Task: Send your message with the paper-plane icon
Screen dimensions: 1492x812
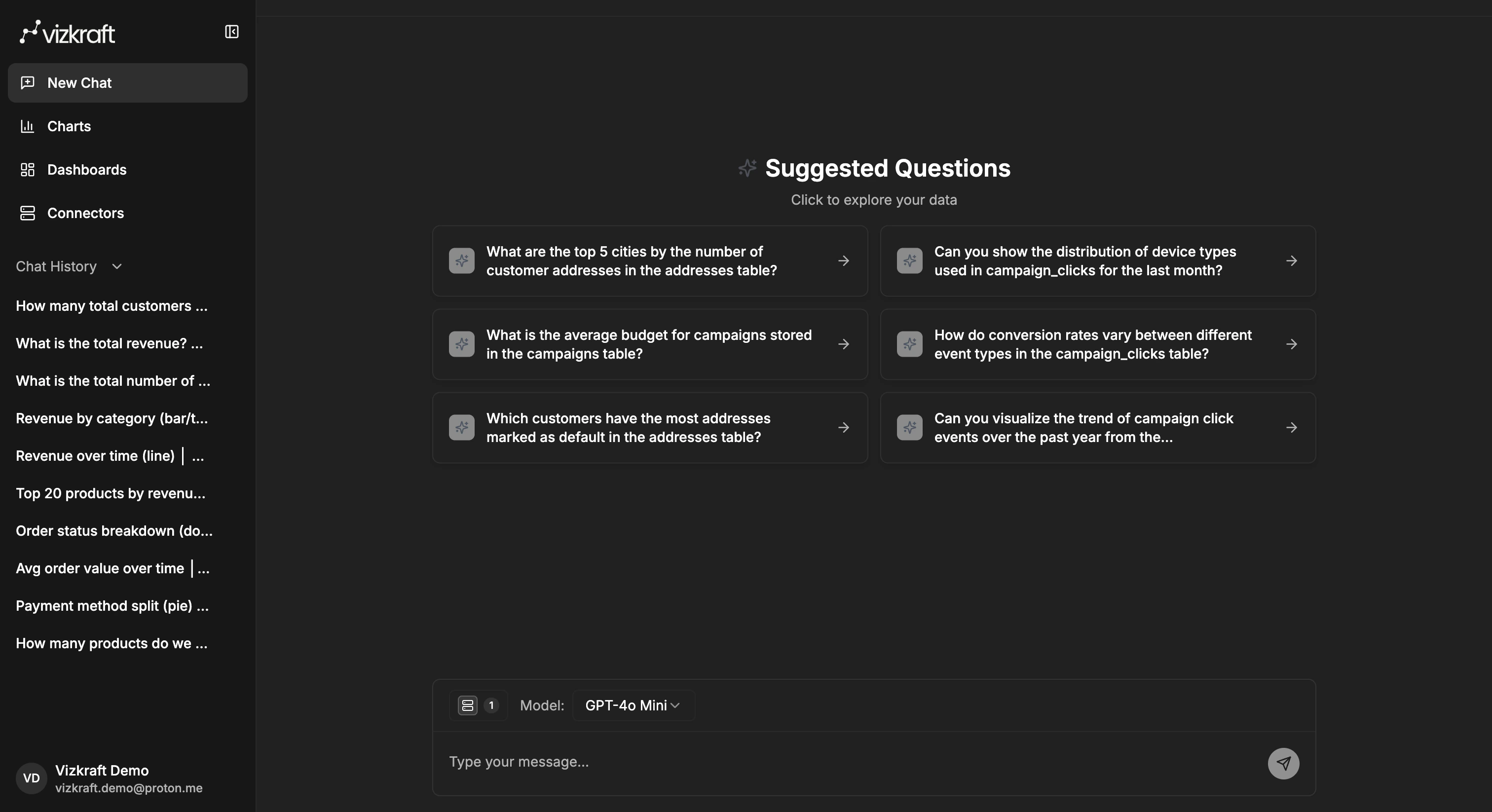Action: (x=1284, y=763)
